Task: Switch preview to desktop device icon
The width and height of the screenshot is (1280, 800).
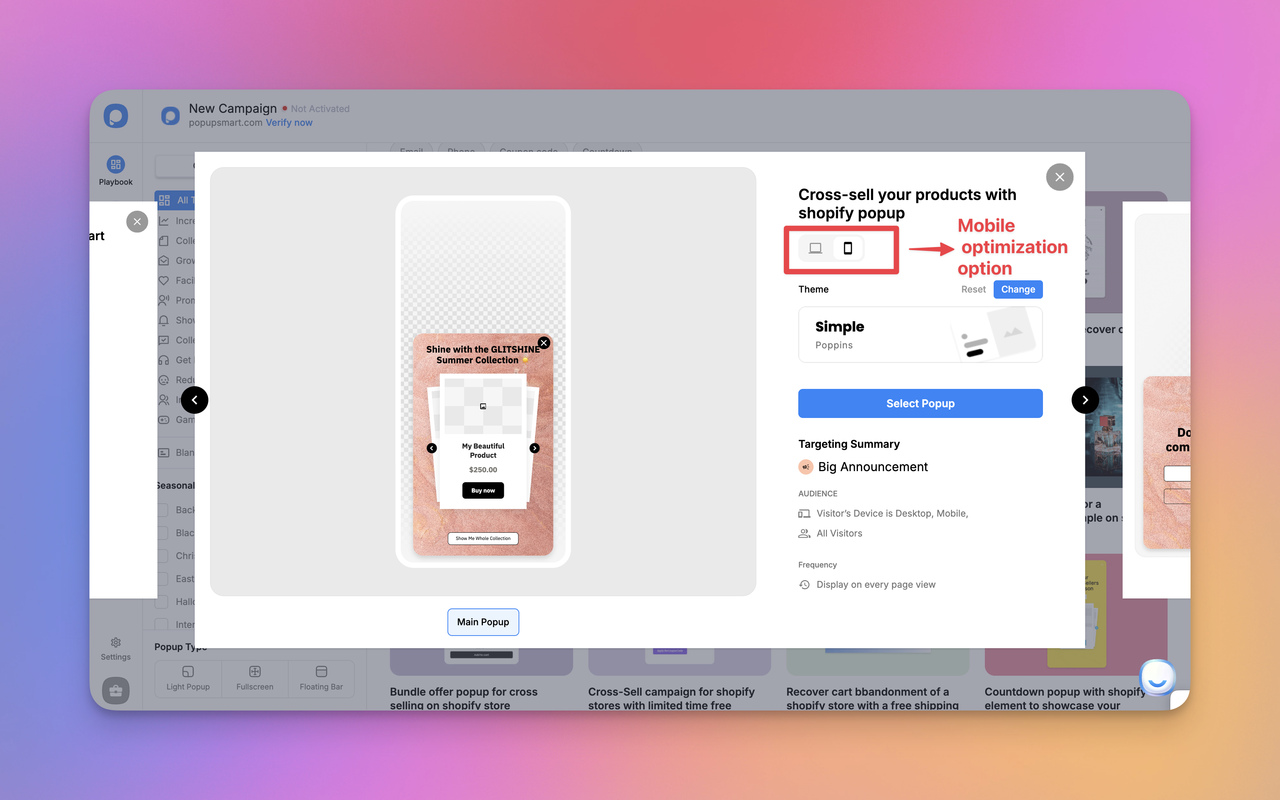Action: (x=816, y=249)
